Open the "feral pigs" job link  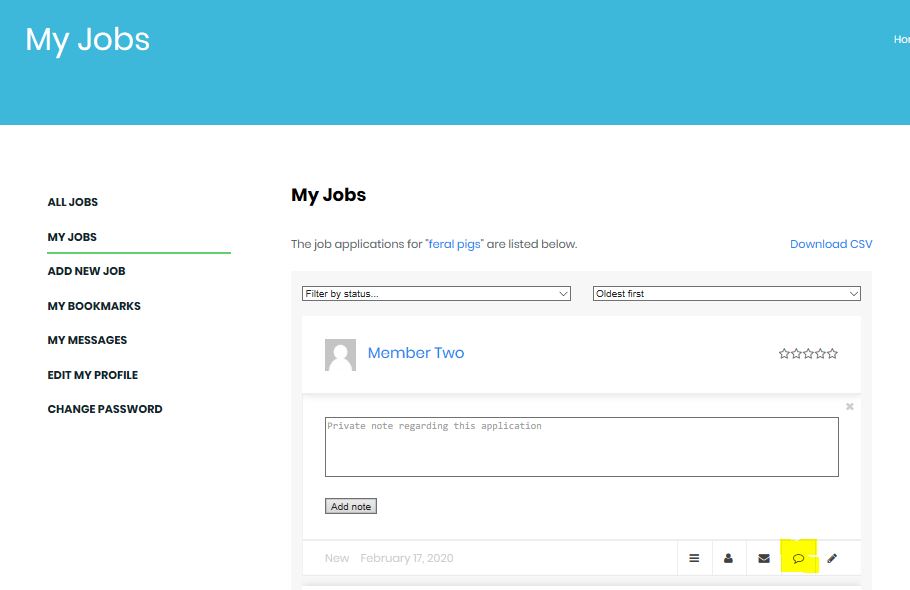[454, 244]
